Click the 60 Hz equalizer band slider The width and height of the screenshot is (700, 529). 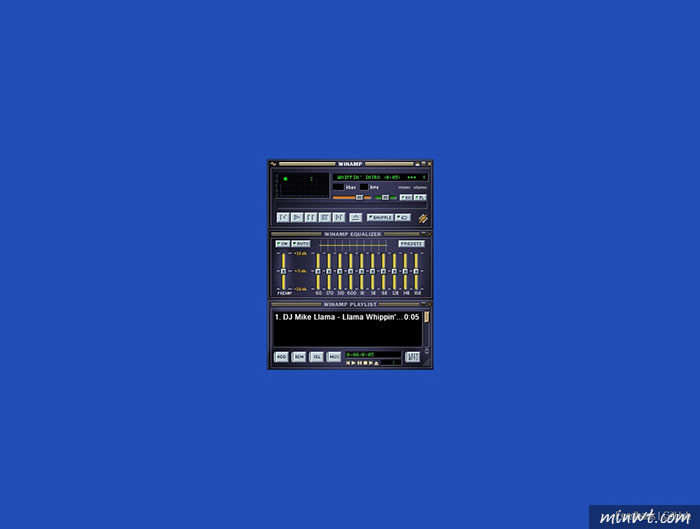pos(318,271)
